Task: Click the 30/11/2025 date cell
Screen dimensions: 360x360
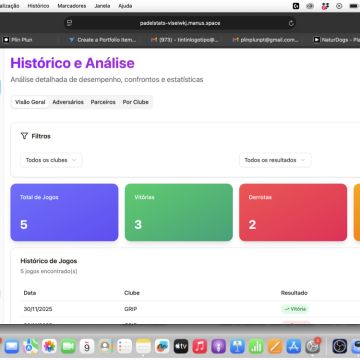Action: pyautogui.click(x=38, y=309)
